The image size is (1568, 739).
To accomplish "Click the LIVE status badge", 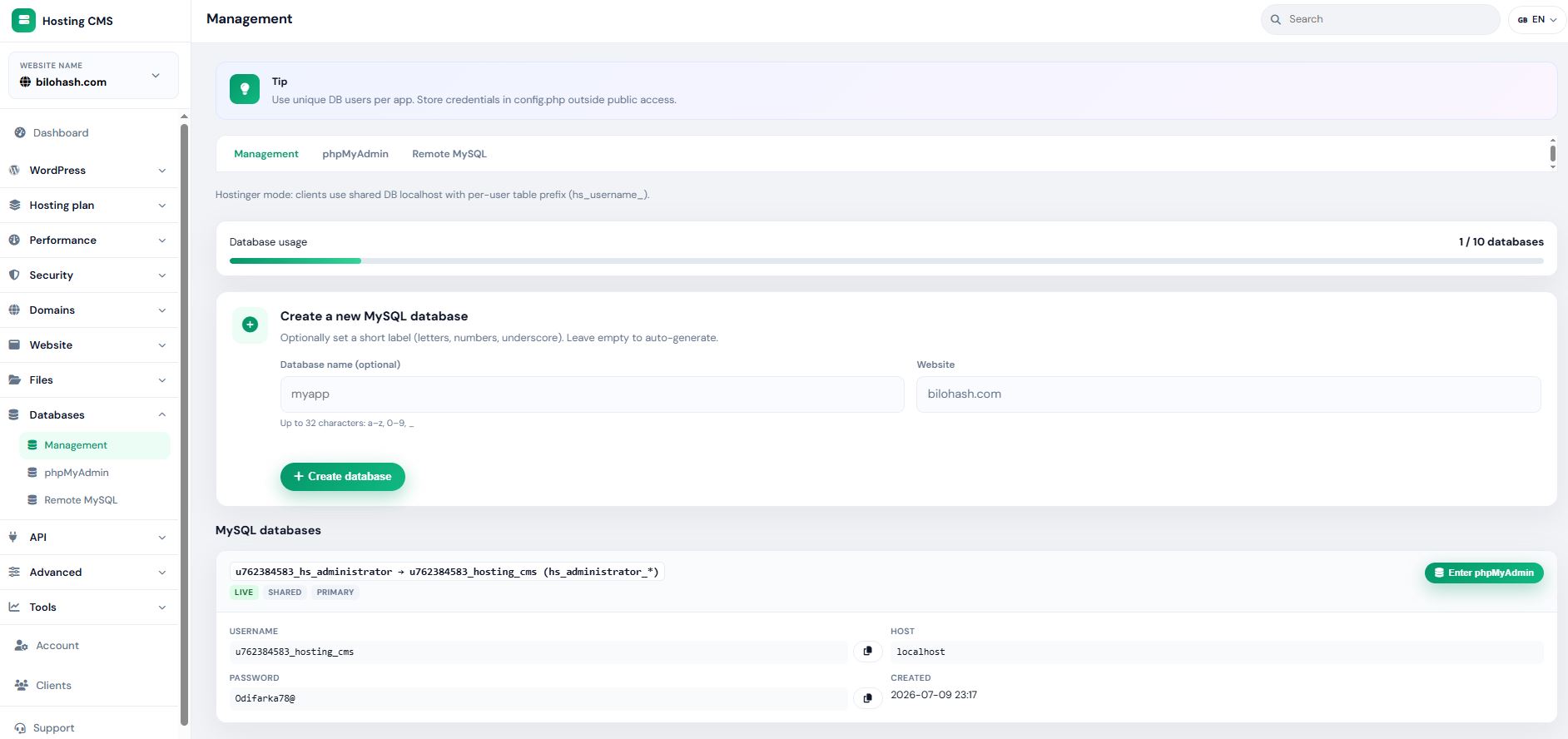I will 244,593.
